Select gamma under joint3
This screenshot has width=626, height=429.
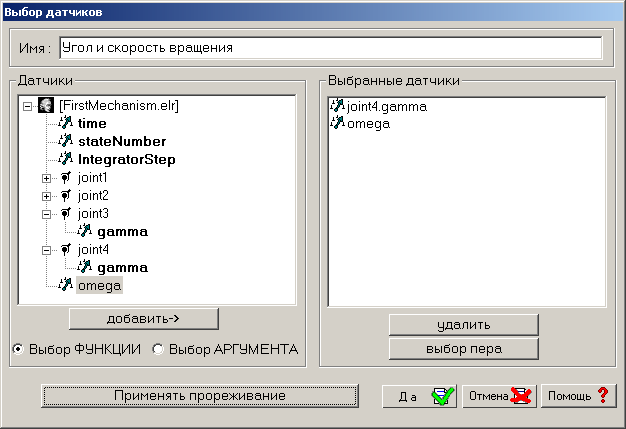pos(123,231)
